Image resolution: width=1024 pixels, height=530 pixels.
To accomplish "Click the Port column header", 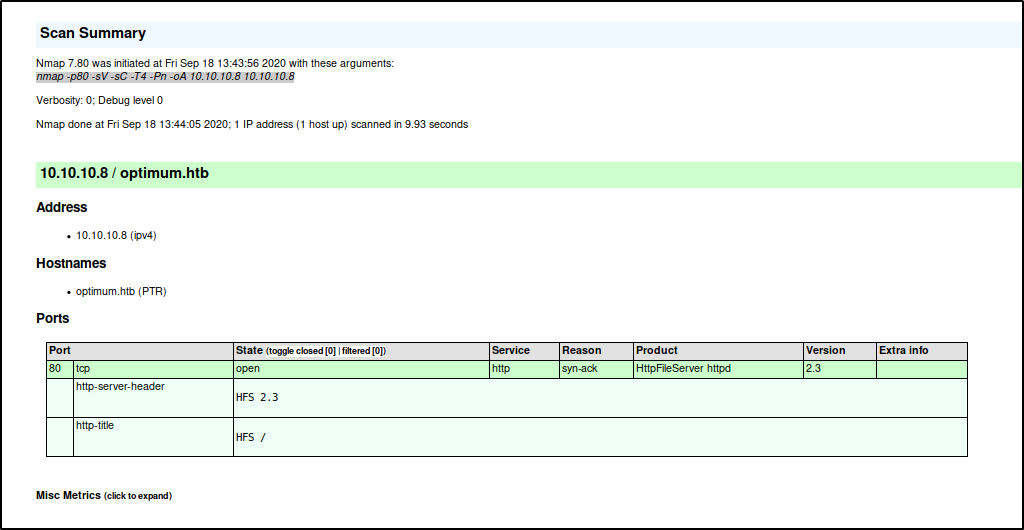I will point(140,351).
